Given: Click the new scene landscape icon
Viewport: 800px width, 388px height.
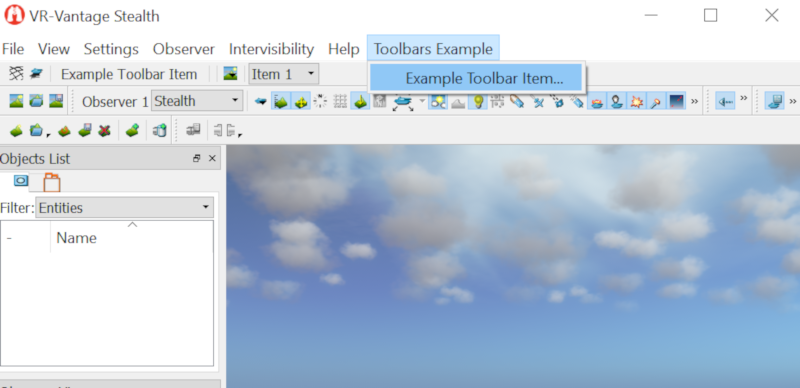Looking at the screenshot, I should coord(16,101).
